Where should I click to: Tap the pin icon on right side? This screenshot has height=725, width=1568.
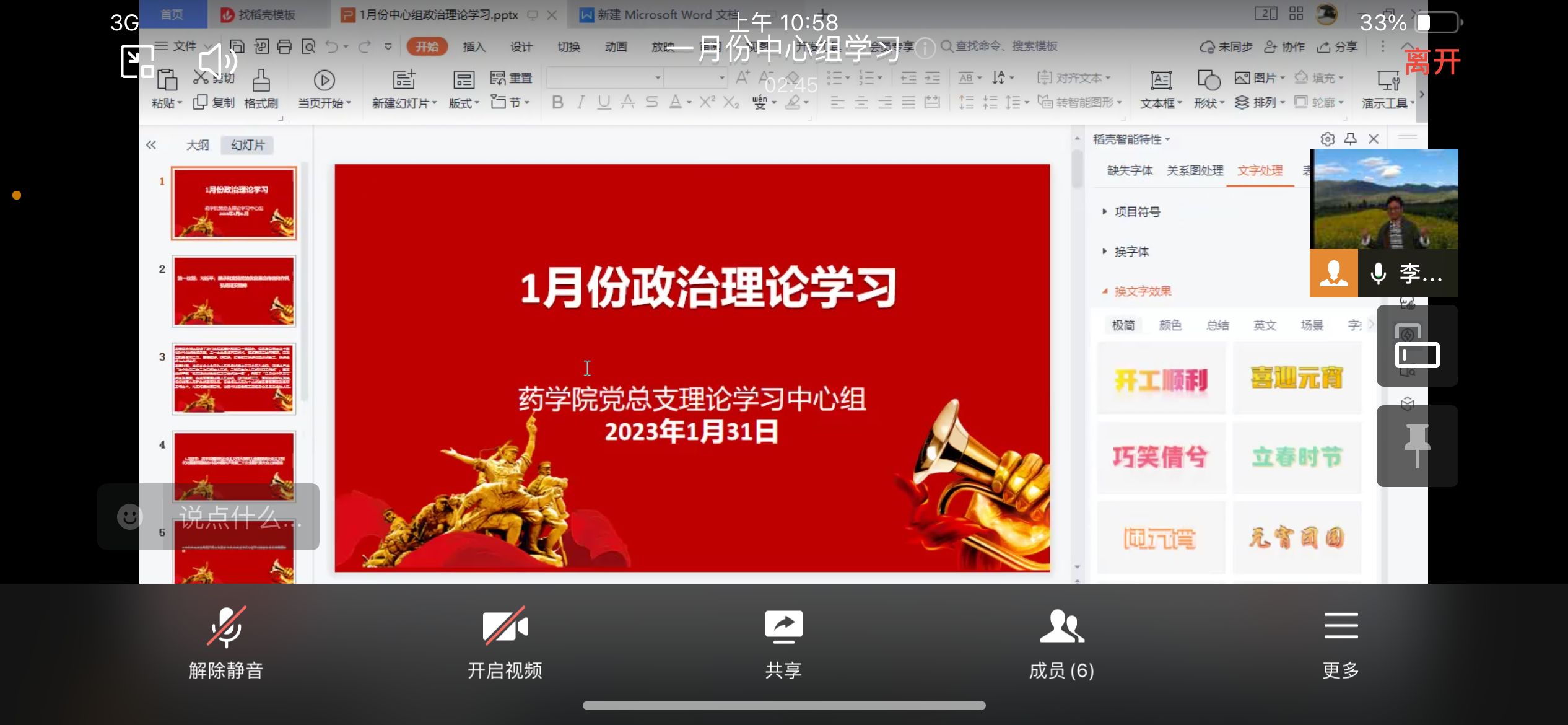(1417, 446)
